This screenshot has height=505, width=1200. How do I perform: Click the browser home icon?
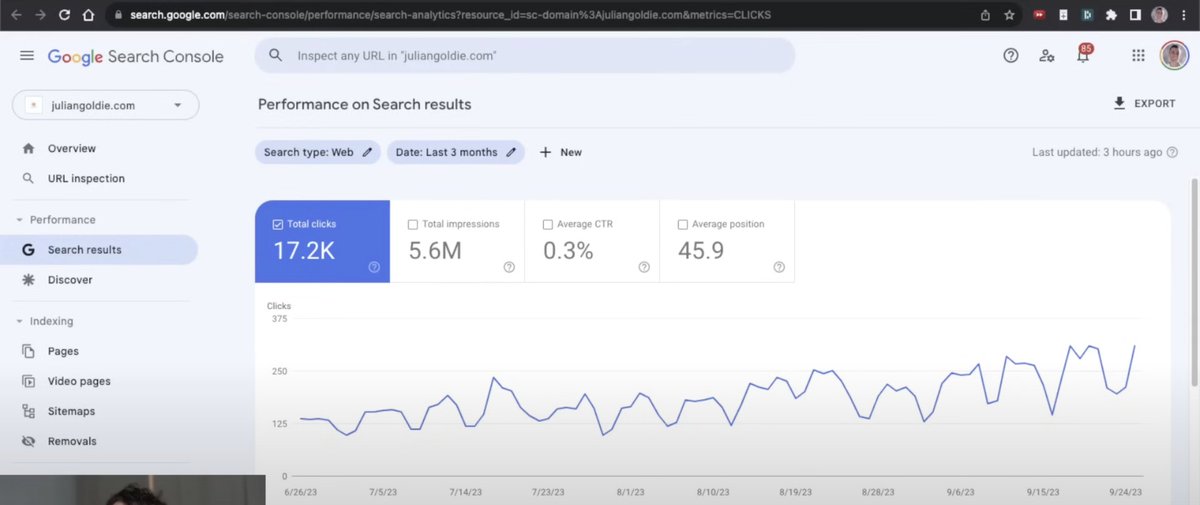(x=88, y=15)
